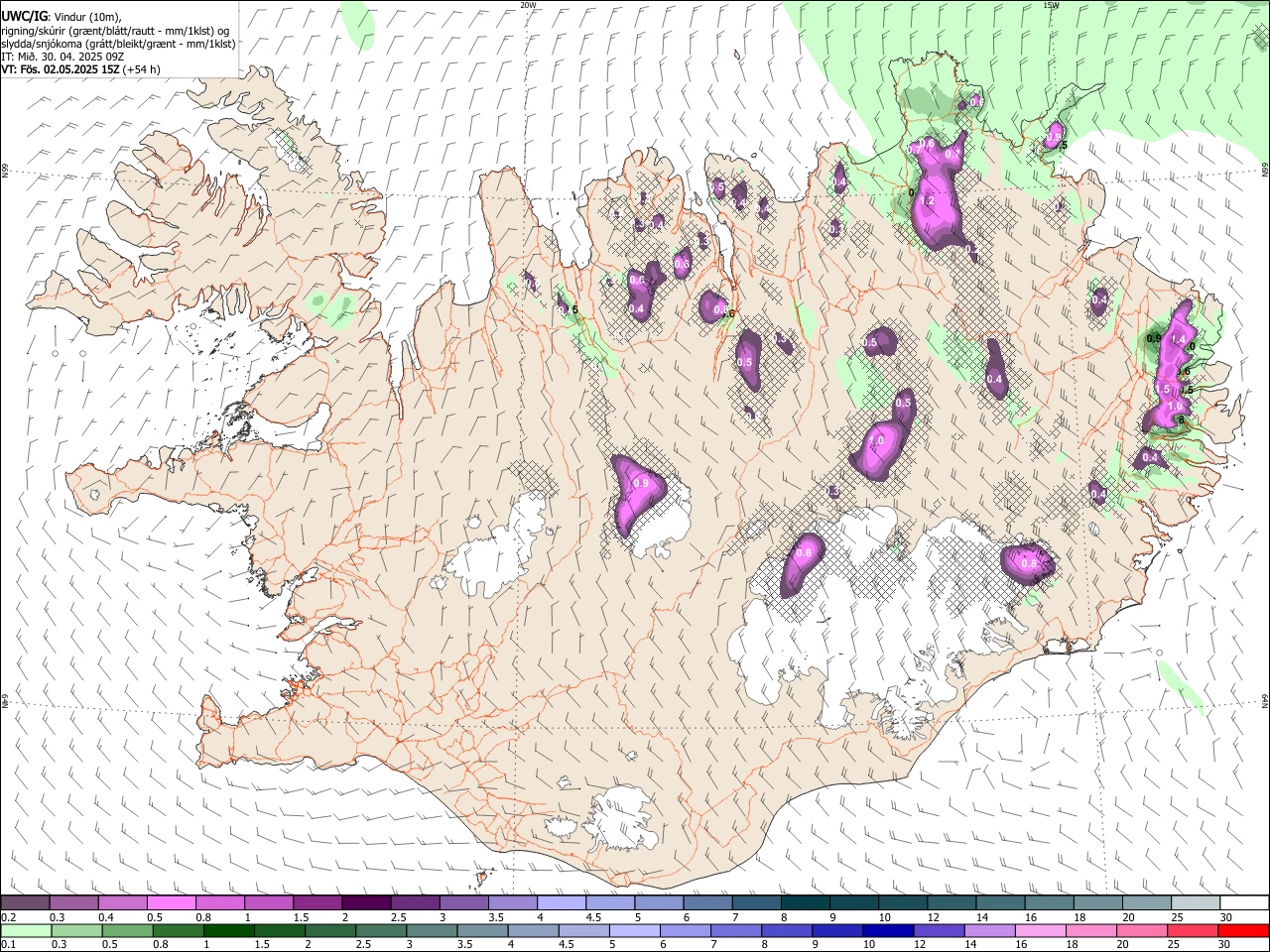Pick the bright pink upper swatch between 0.5 and 0.8
The image size is (1270, 952).
click(171, 902)
